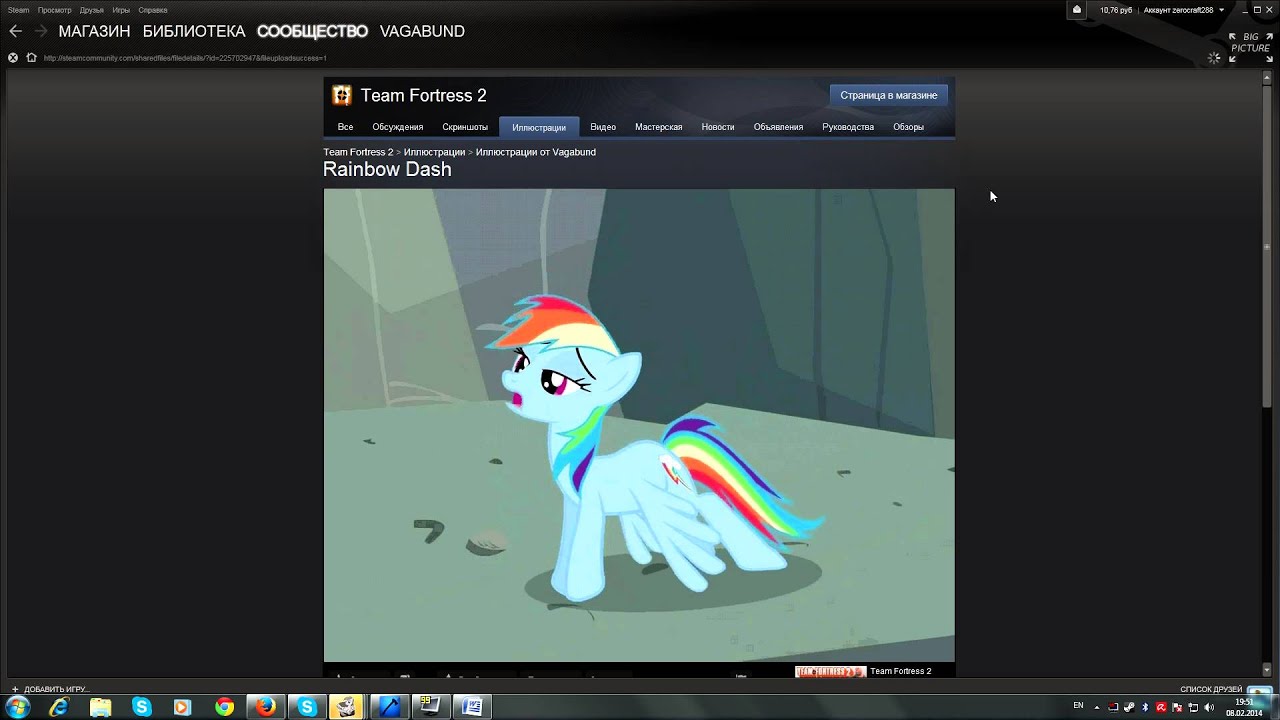Switch to the running Skype window
The image size is (1280, 720).
coord(307,707)
